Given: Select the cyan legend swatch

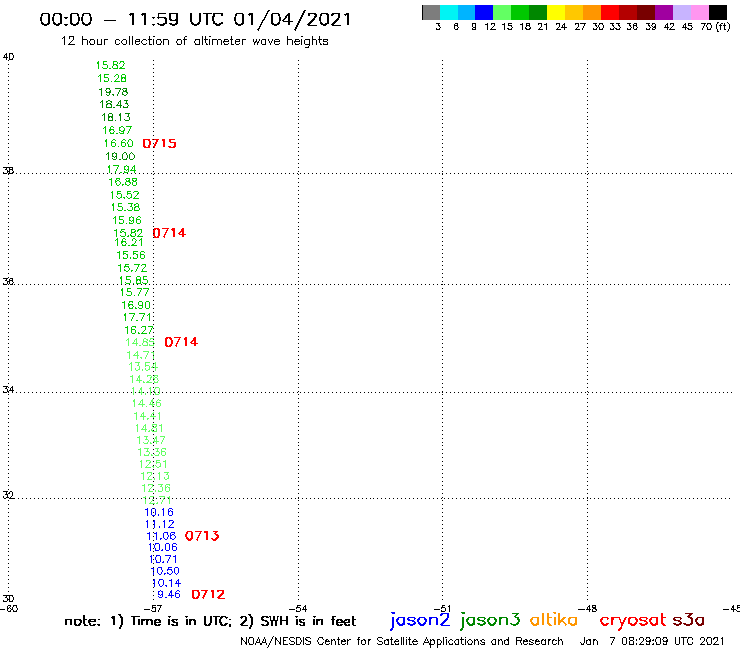Looking at the screenshot, I should coord(449,12).
